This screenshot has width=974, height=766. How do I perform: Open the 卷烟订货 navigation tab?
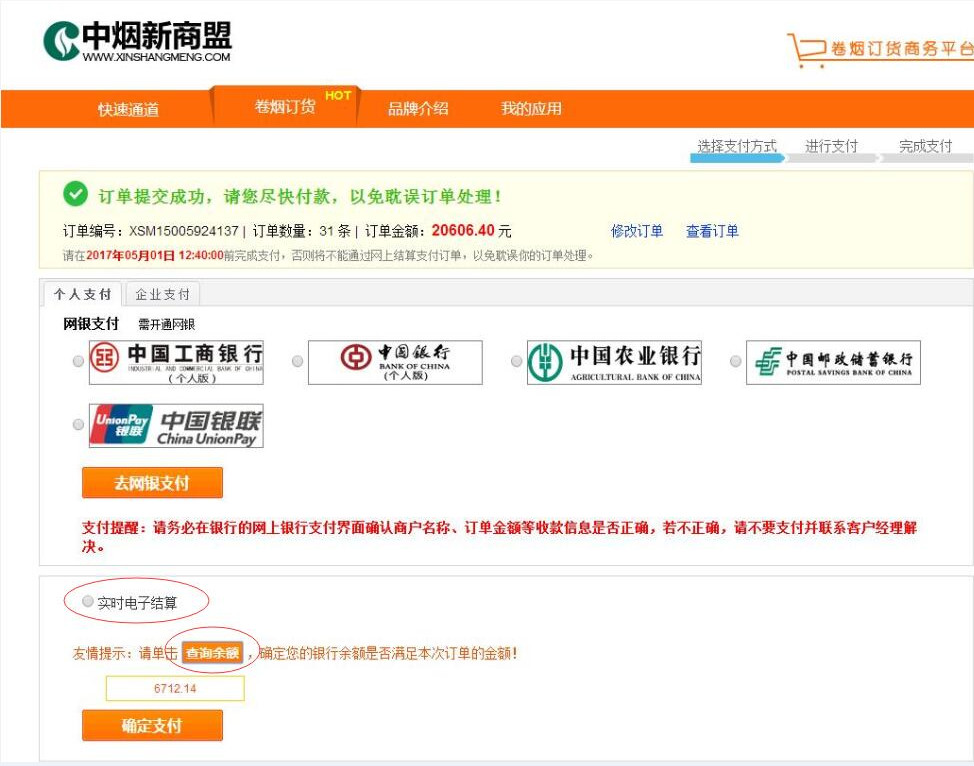tap(285, 107)
